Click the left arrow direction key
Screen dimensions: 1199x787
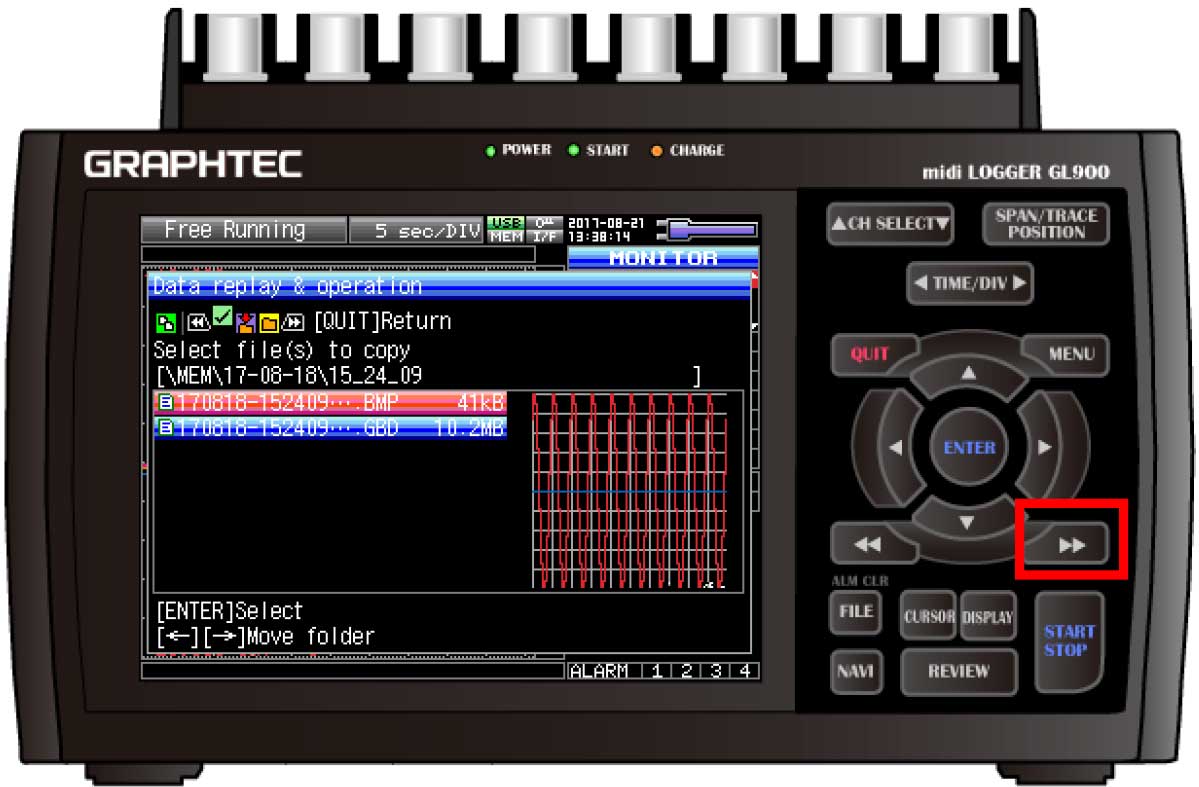(x=895, y=447)
